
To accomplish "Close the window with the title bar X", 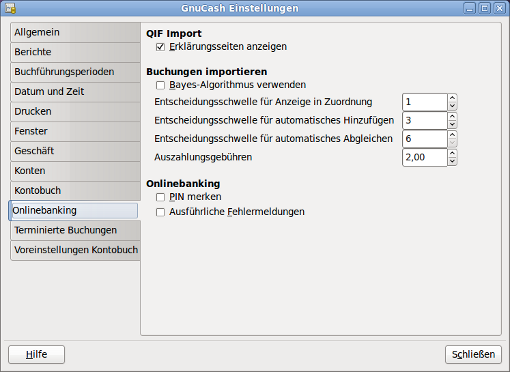I will [499, 8].
